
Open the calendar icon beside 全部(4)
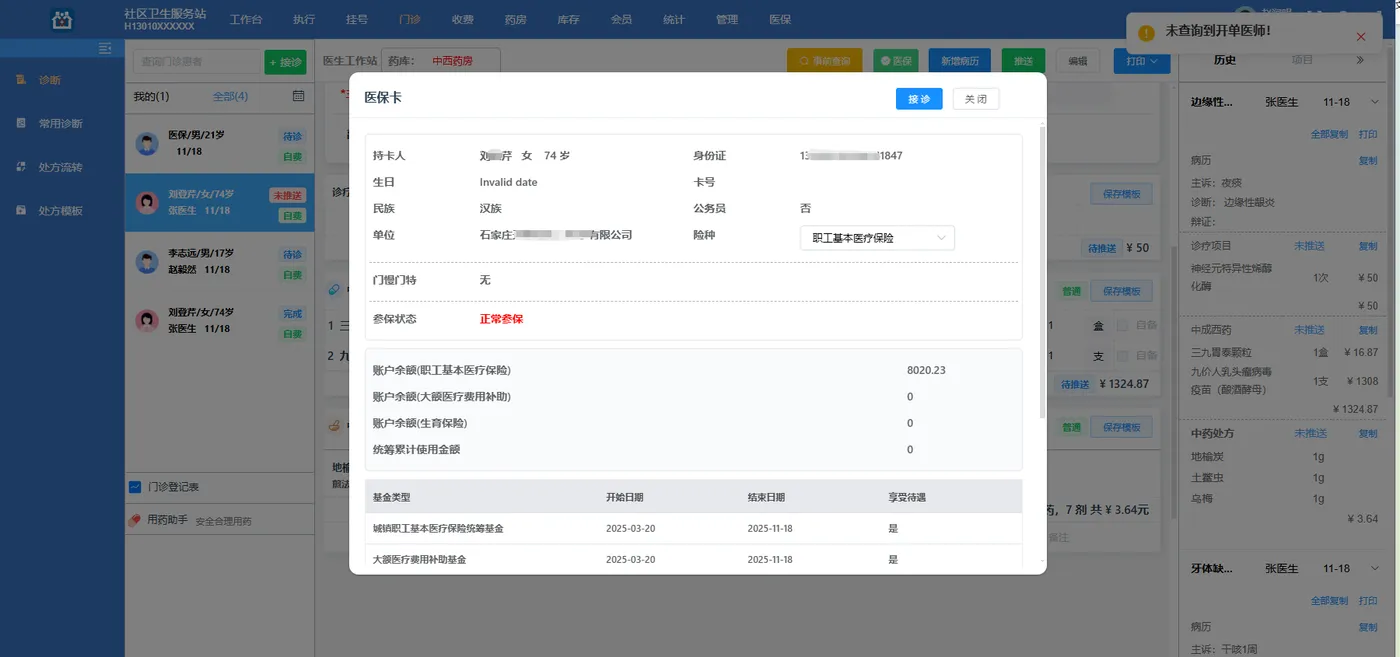tap(300, 94)
